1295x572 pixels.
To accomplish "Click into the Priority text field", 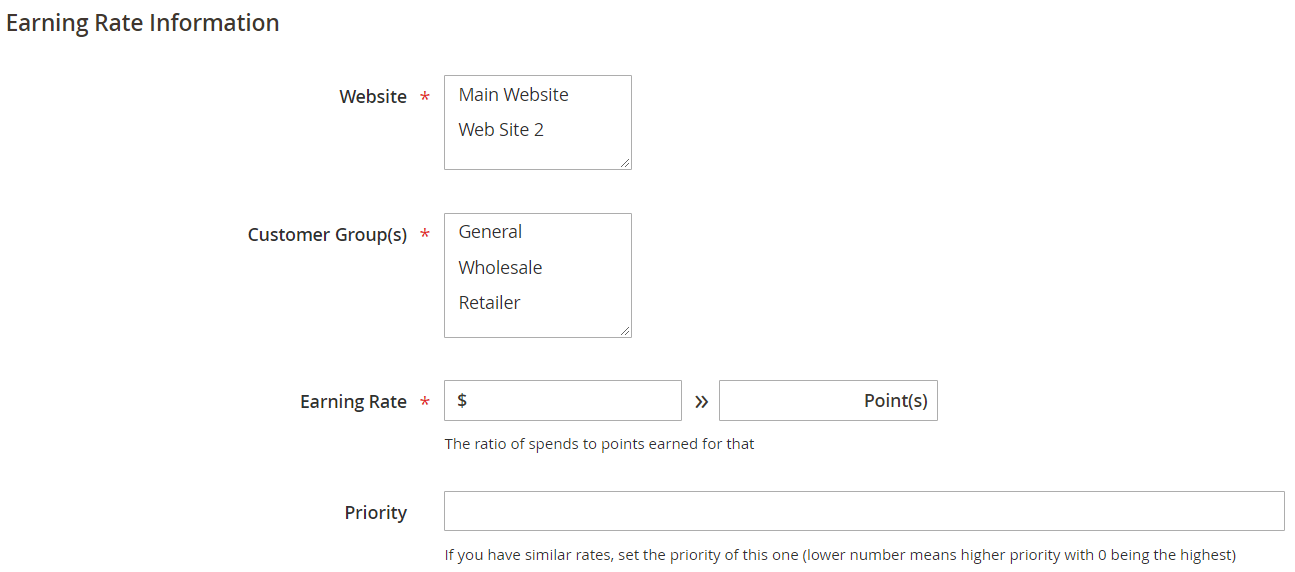I will tap(864, 511).
